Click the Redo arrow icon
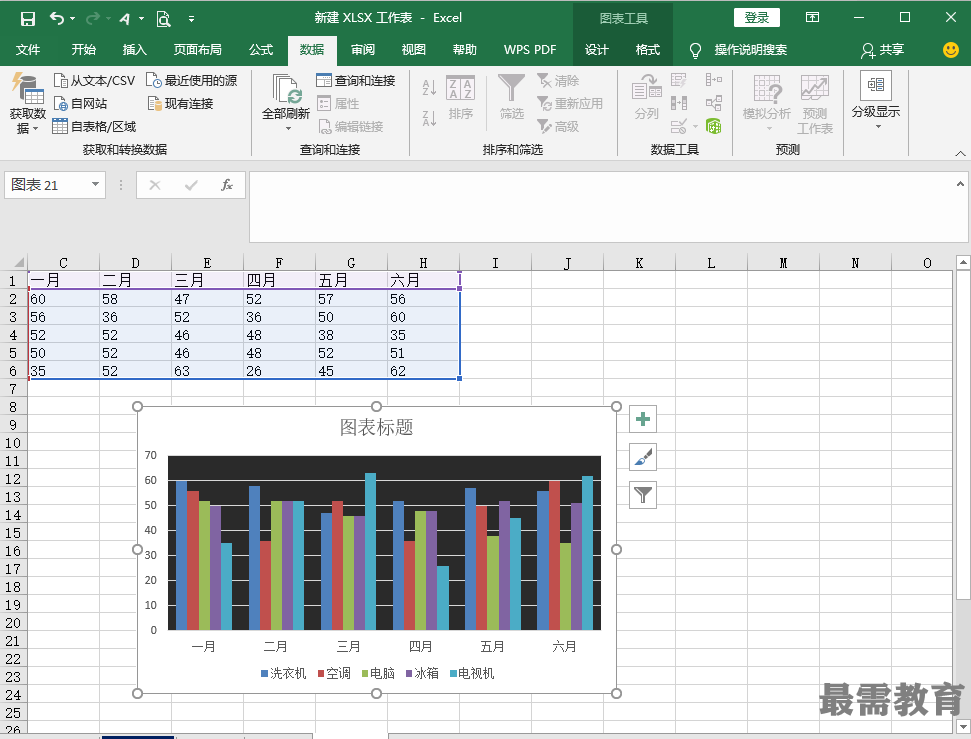 [93, 19]
